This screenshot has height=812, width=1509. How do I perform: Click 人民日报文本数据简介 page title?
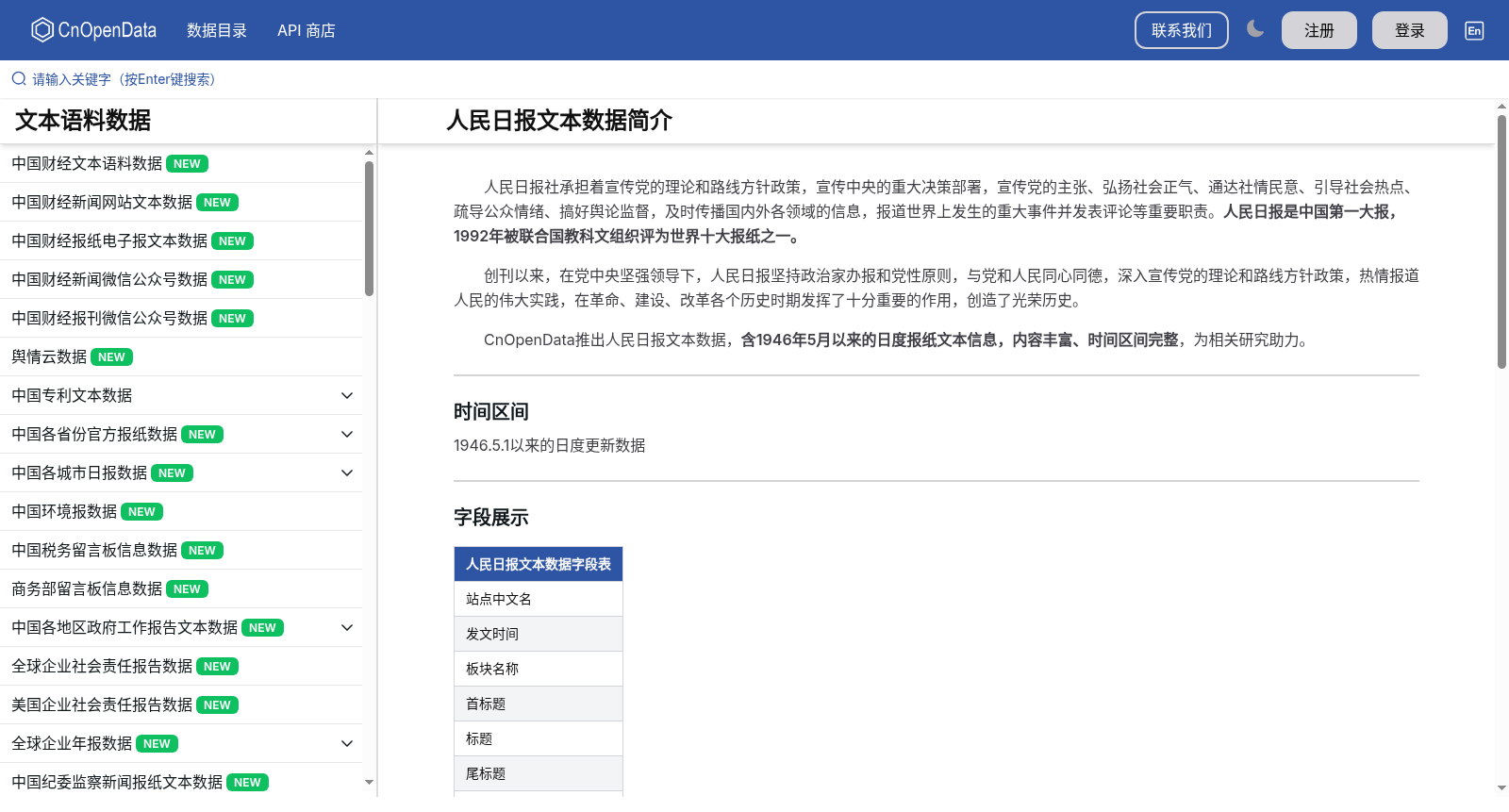pos(559,121)
